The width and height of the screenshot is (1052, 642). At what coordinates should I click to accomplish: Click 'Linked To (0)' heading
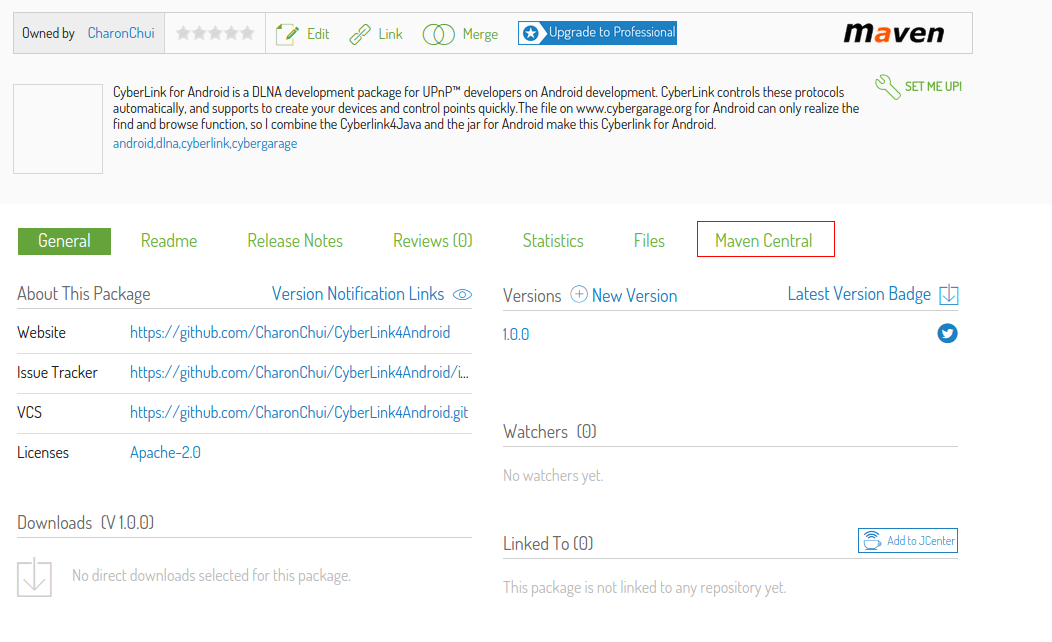click(548, 543)
